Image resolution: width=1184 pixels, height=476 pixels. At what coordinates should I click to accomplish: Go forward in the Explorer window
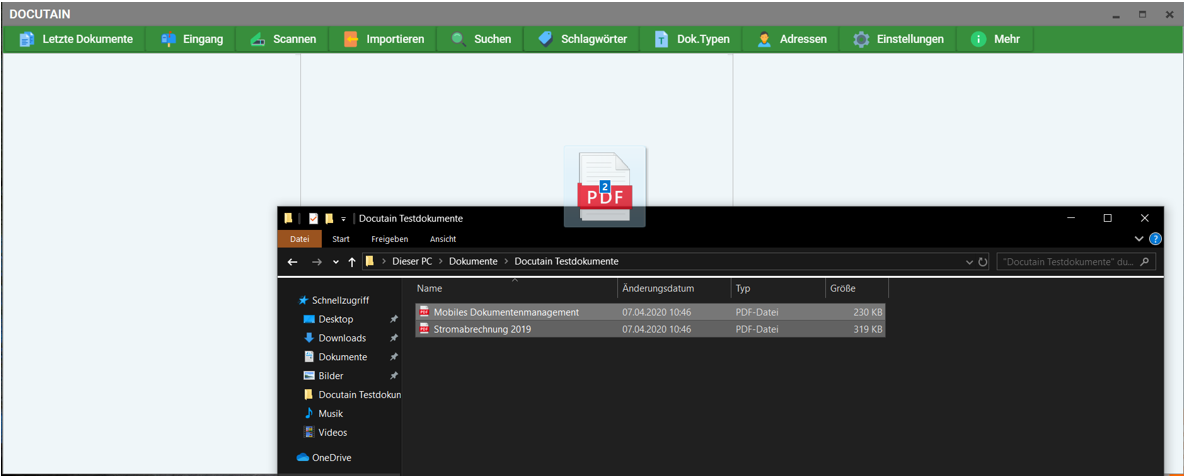point(317,262)
